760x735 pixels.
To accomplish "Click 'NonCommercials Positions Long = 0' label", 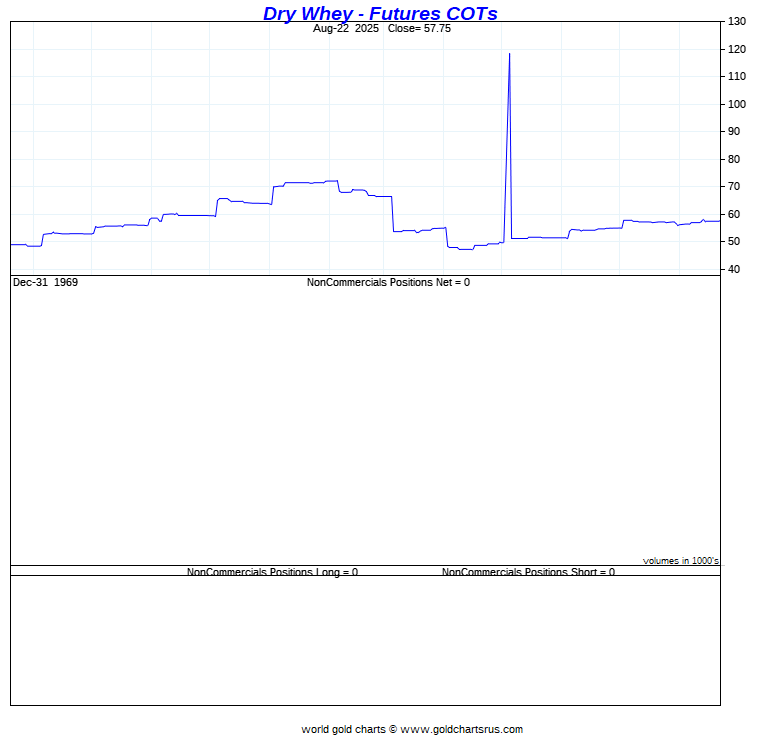I will pos(272,572).
